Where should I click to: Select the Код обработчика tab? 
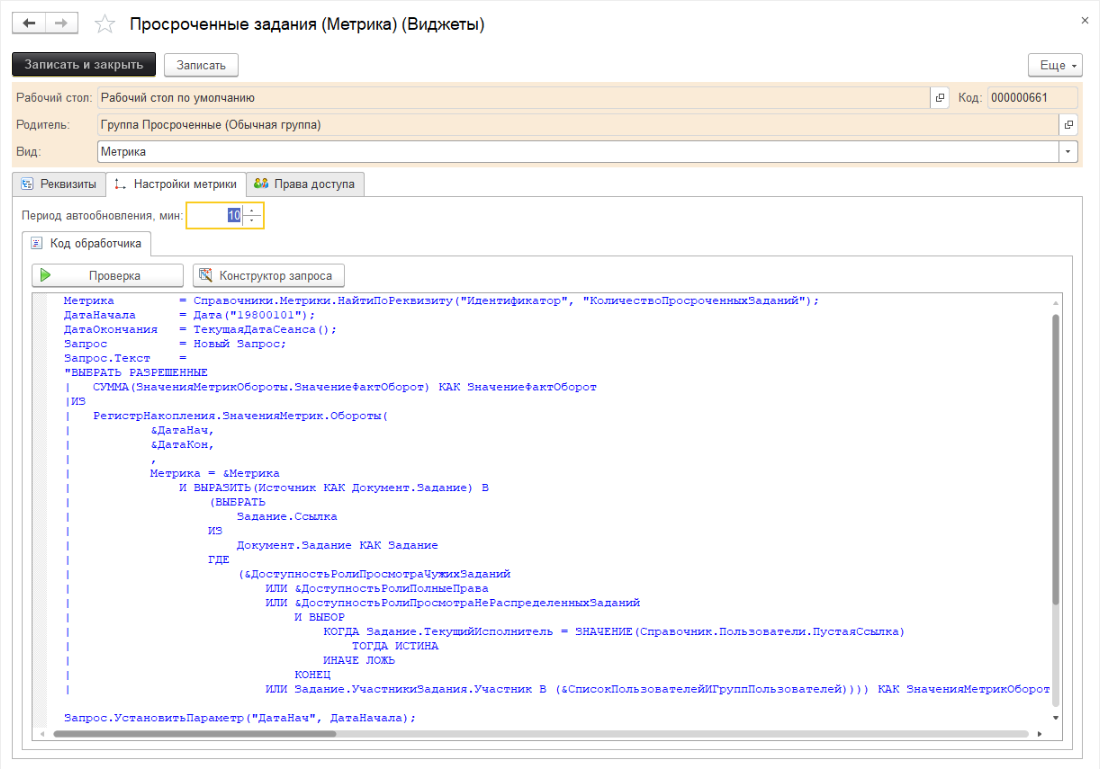tap(87, 243)
